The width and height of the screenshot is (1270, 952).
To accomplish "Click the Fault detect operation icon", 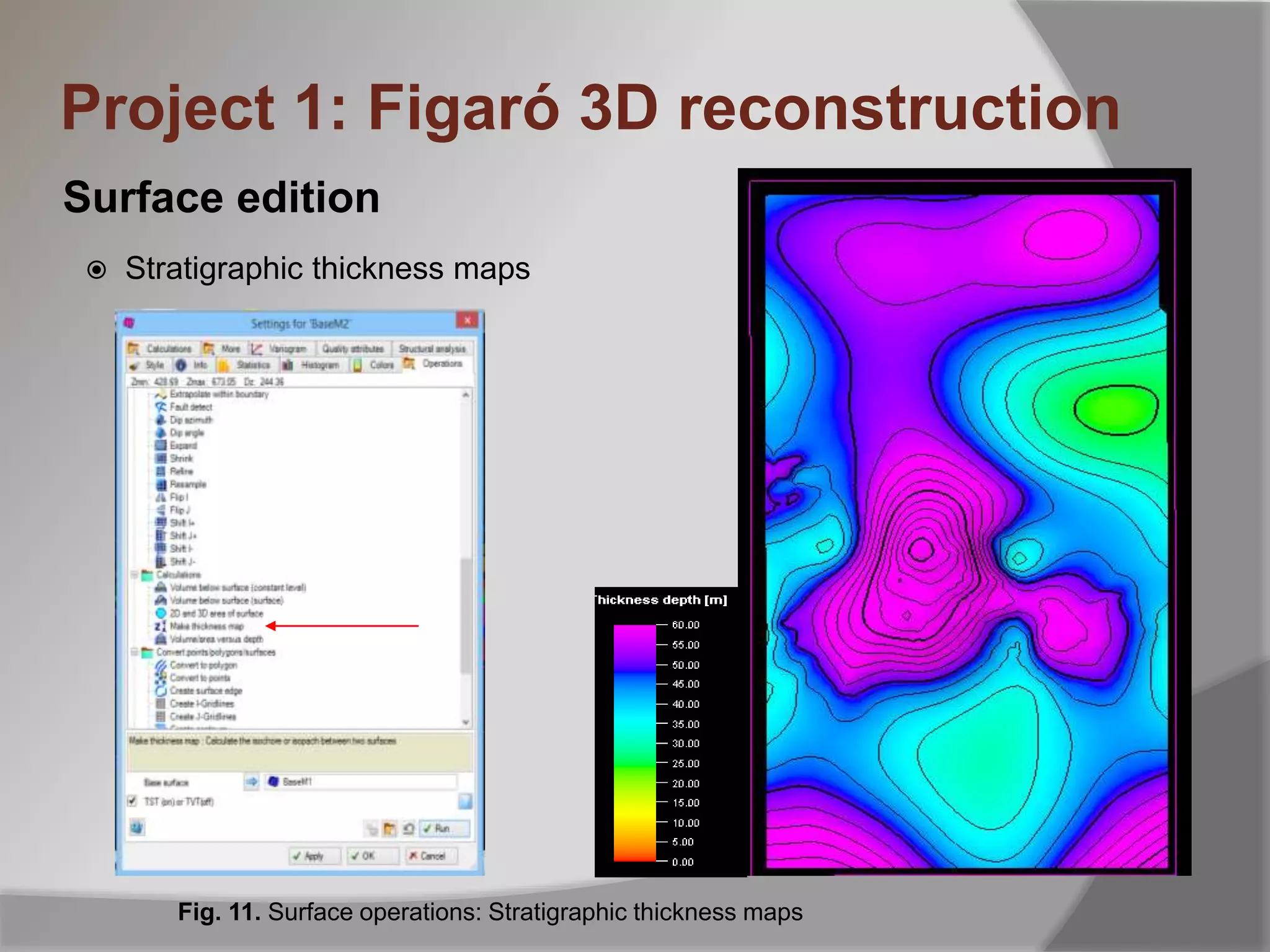I will coord(161,407).
